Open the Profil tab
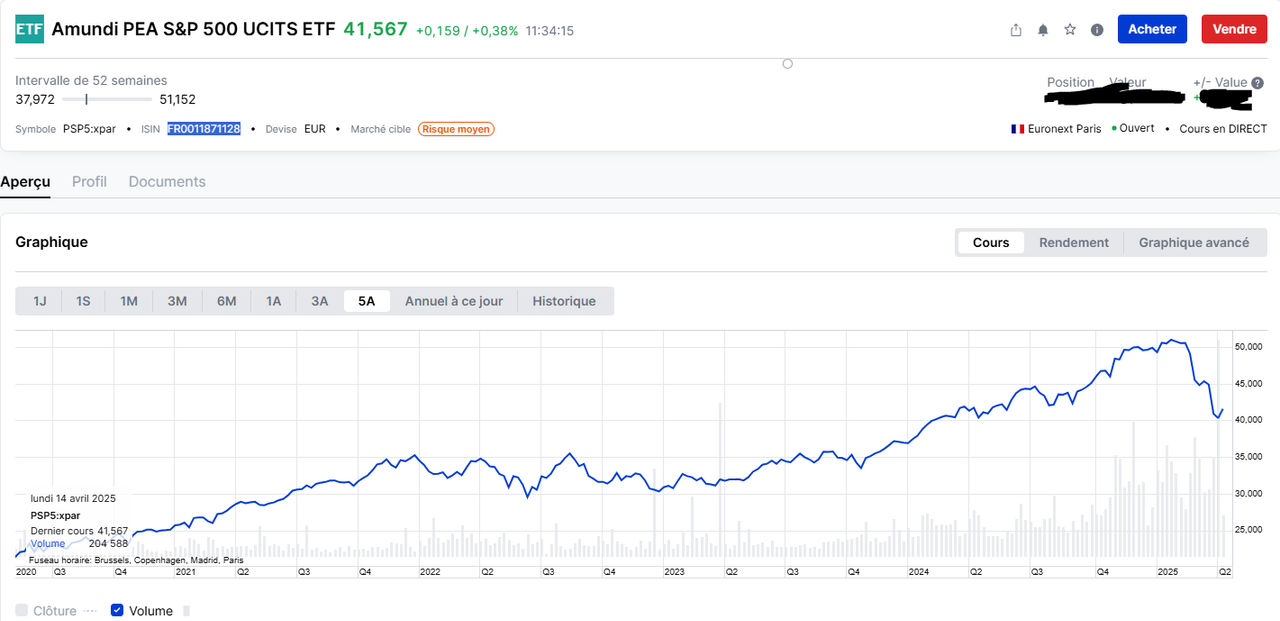This screenshot has width=1280, height=621. coord(89,182)
